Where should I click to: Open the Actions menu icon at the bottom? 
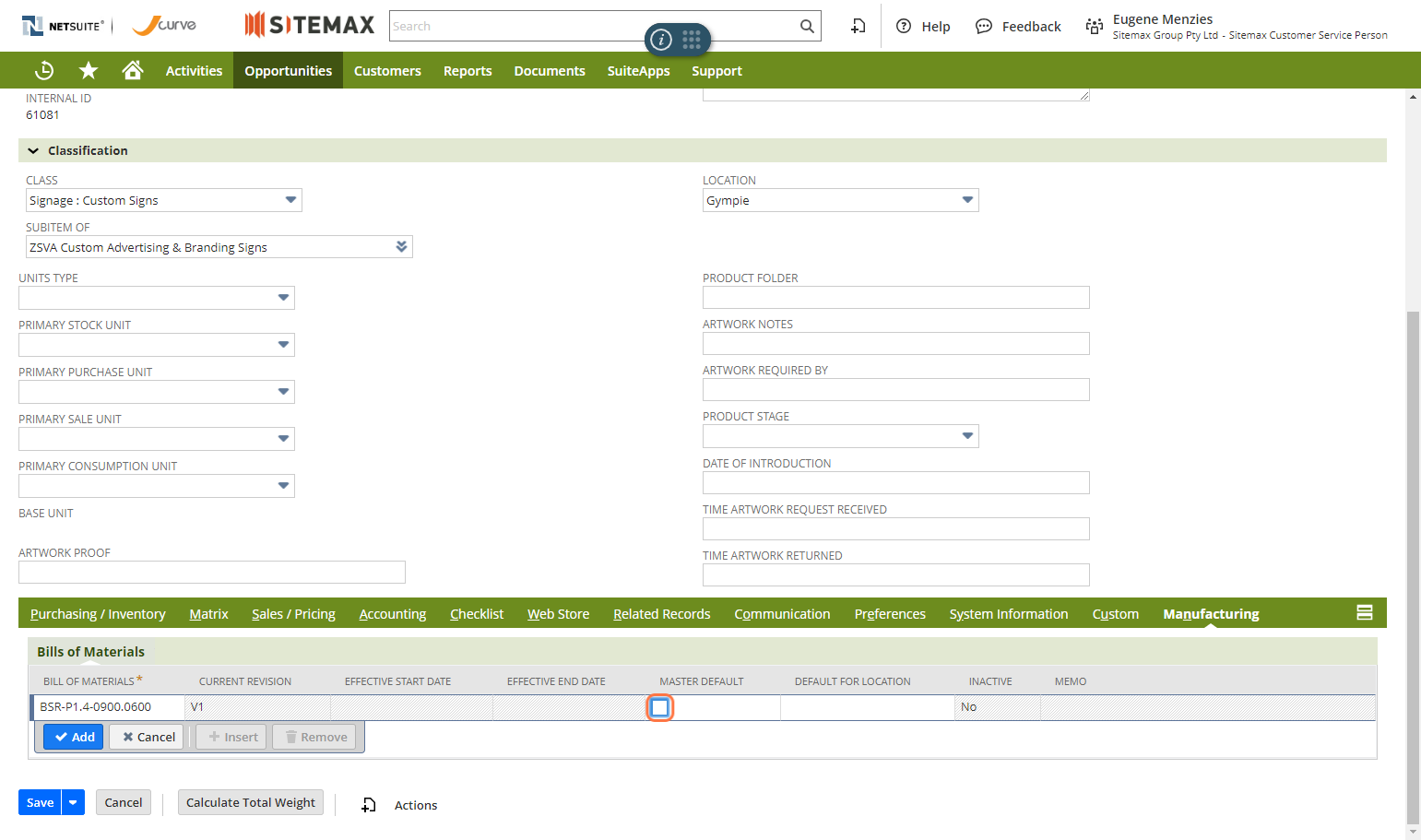coord(369,805)
